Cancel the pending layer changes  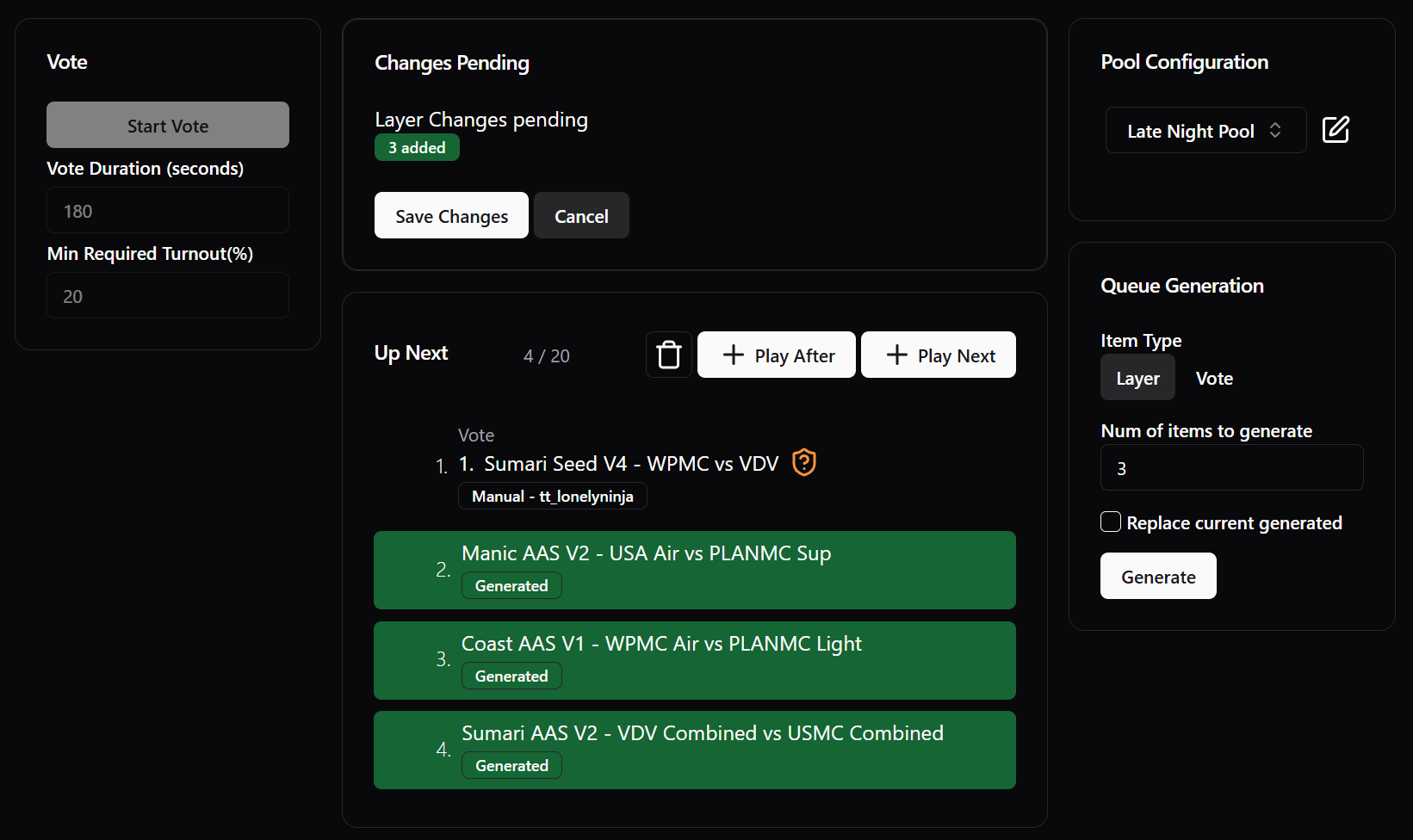581,215
